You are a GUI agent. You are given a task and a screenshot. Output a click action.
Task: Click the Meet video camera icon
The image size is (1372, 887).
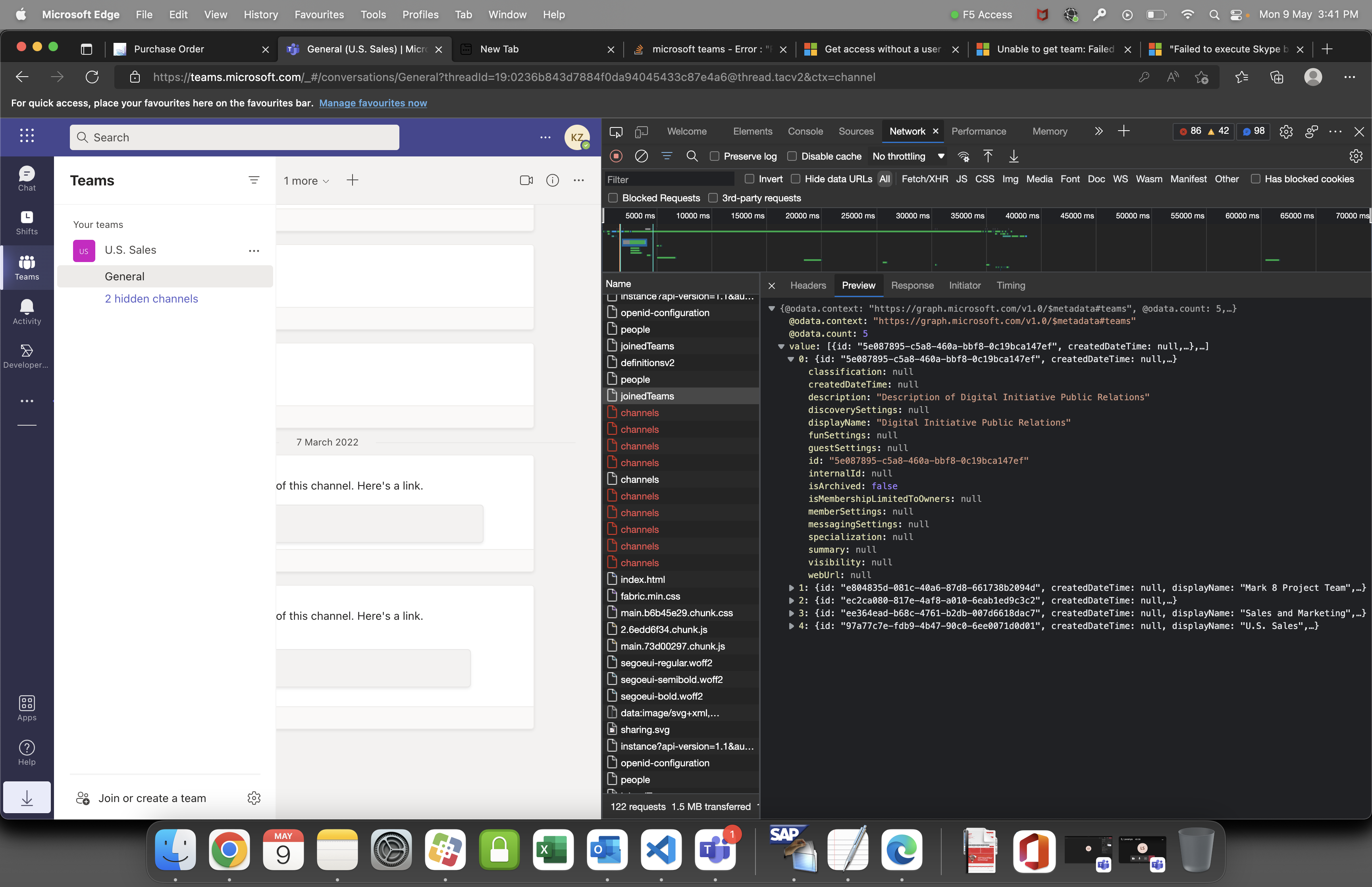[x=526, y=180]
